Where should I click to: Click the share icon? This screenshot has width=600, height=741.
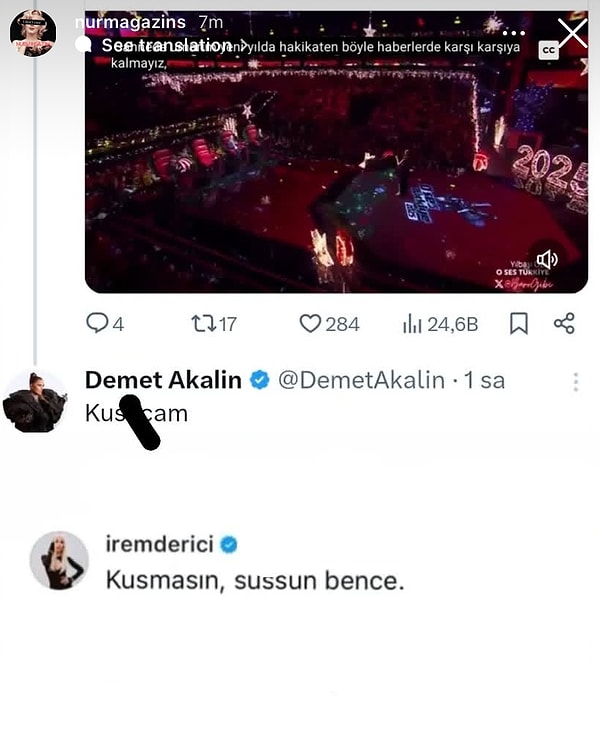pos(564,324)
